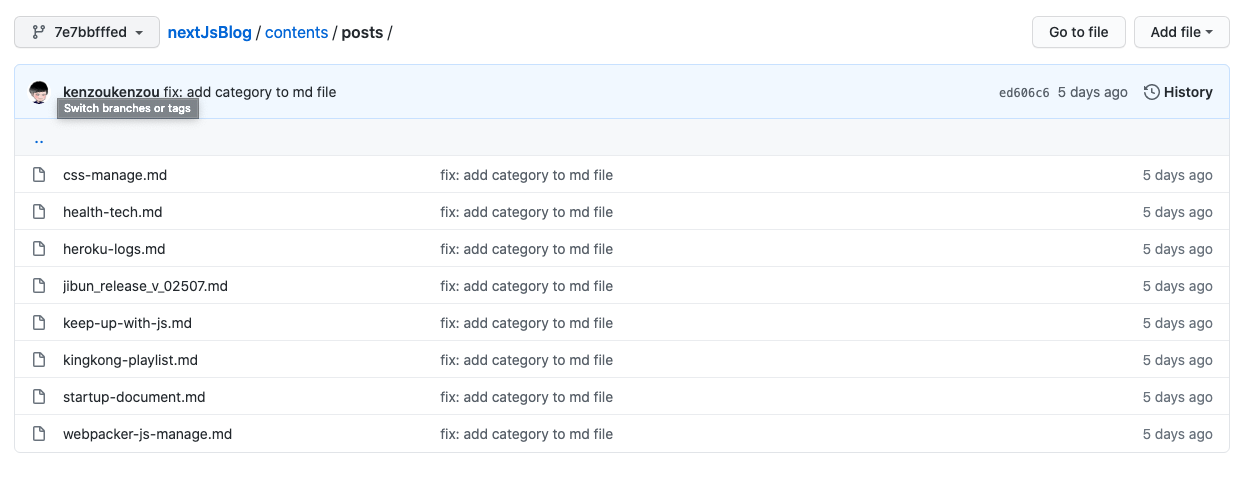Screen dimensions: 1242x483
Task: Open the 7e7bbfffed branch switcher dropdown
Action: pos(87,32)
